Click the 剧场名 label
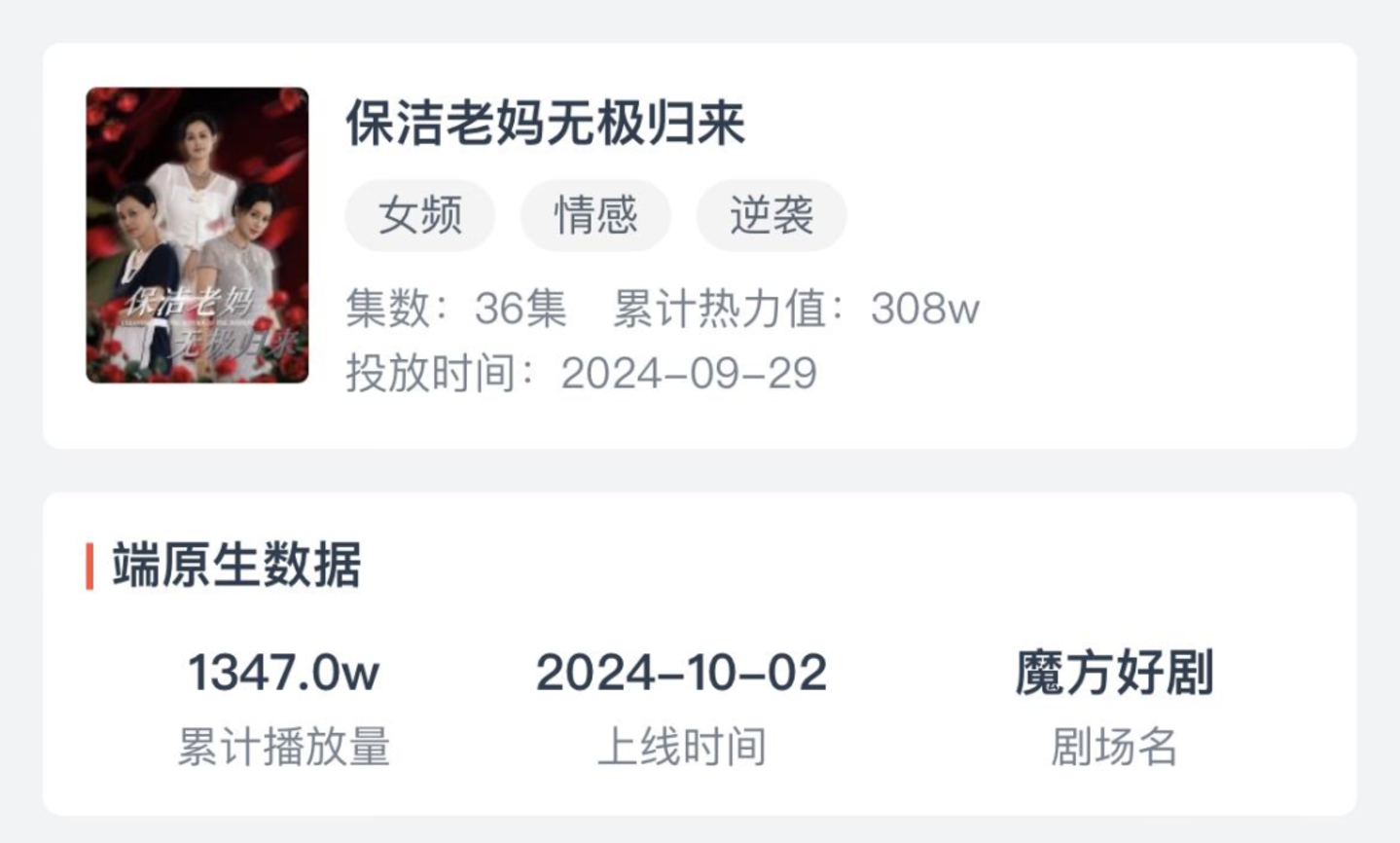The width and height of the screenshot is (1400, 843). pos(1114,748)
